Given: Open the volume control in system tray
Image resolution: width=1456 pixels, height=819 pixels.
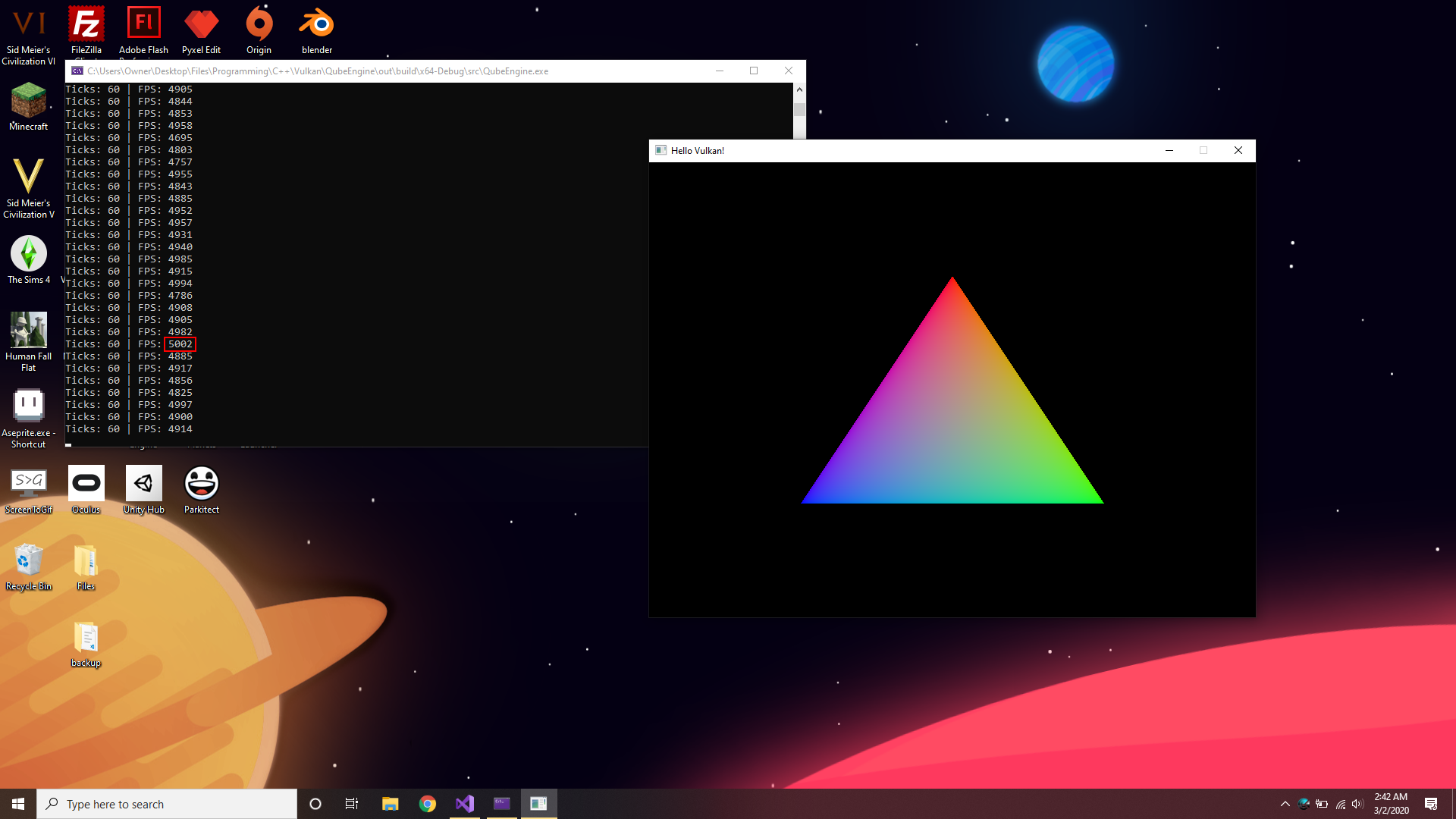Looking at the screenshot, I should tap(1357, 804).
